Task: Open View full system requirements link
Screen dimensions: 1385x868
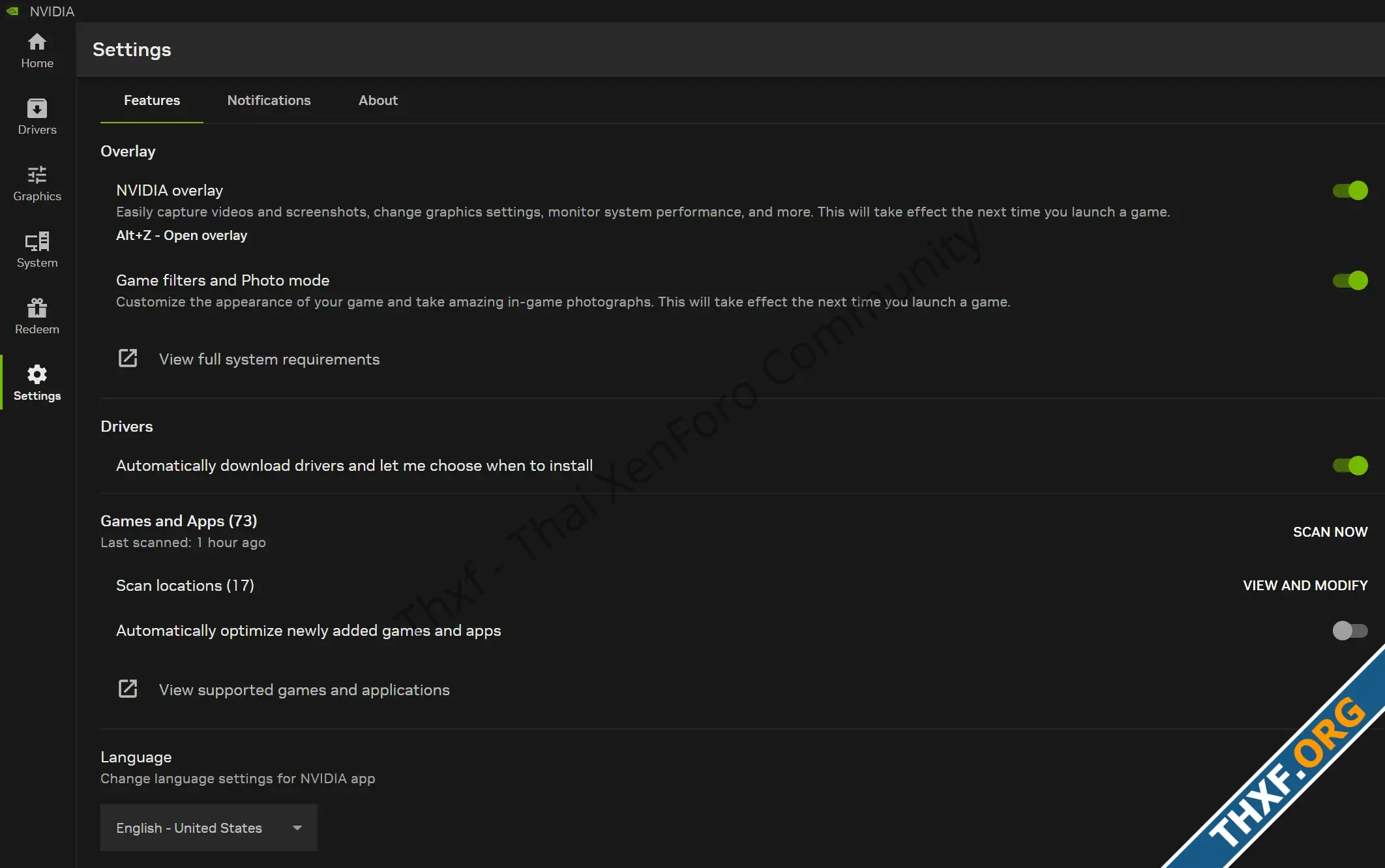Action: click(269, 359)
